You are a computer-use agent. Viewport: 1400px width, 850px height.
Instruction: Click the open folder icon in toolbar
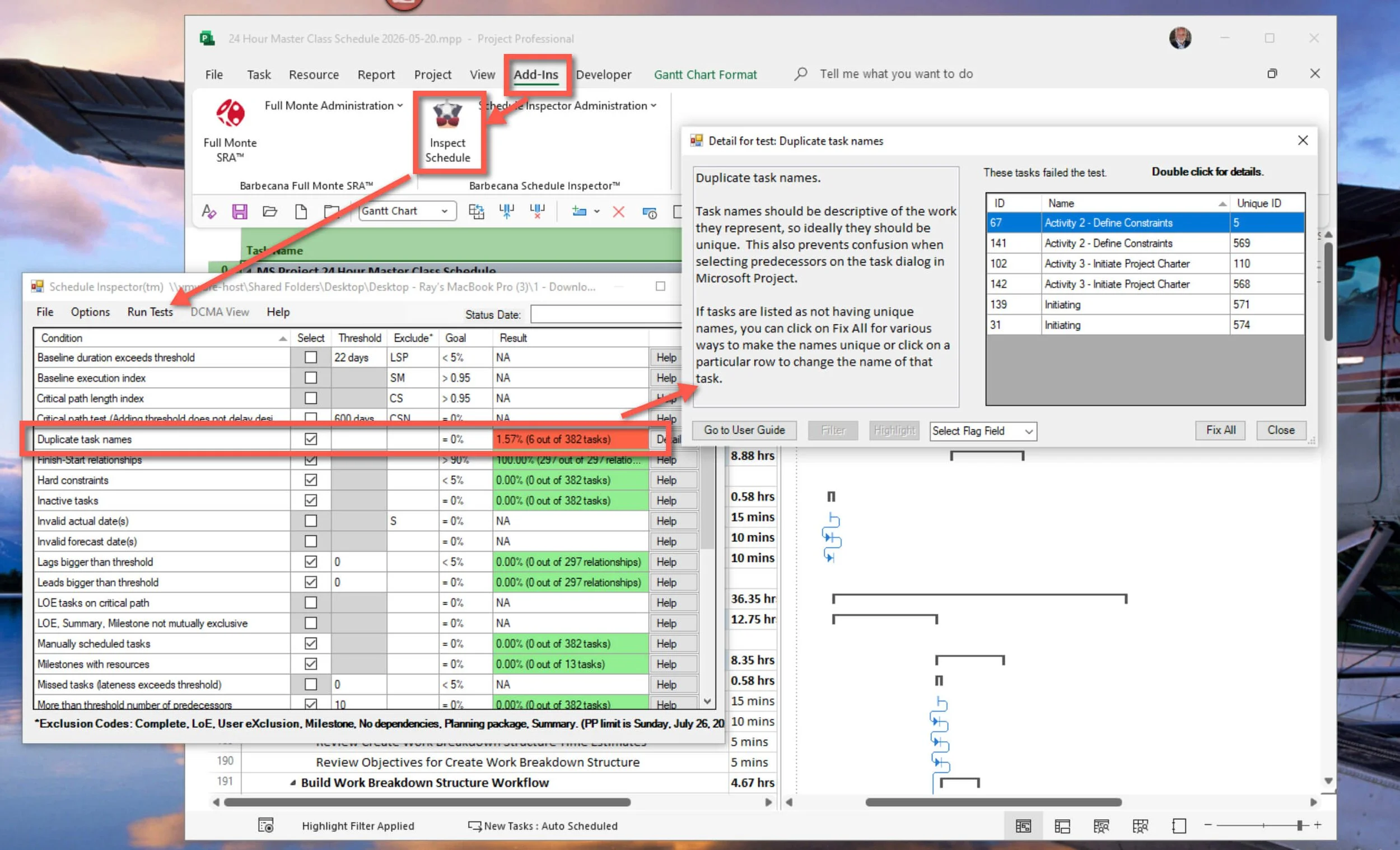270,211
